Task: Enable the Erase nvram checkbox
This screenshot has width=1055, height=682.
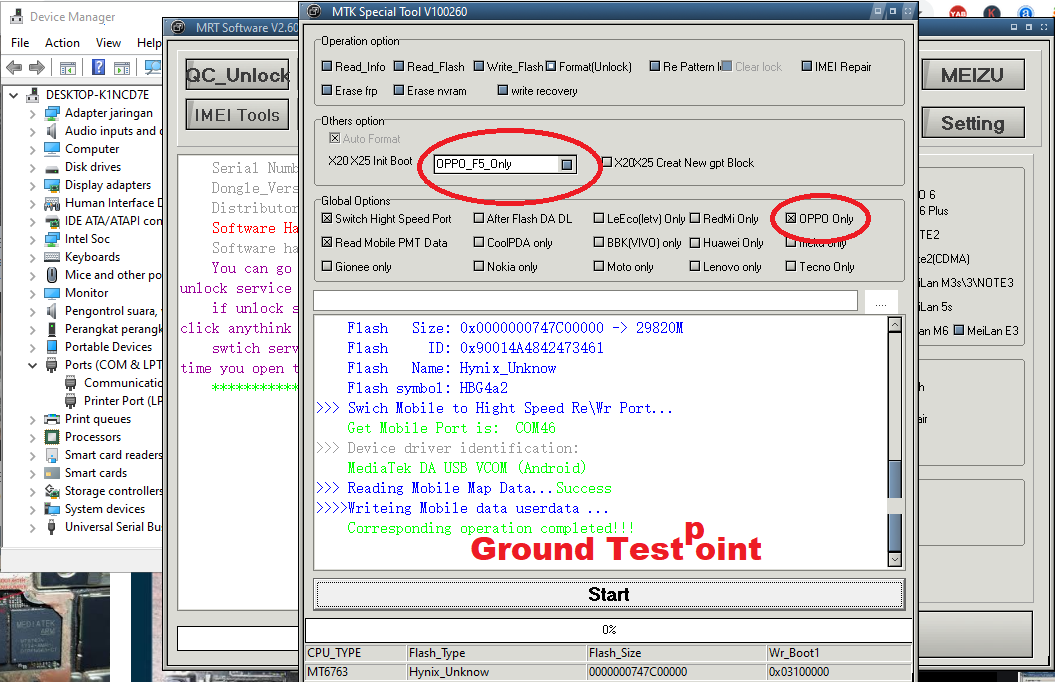Action: (x=399, y=90)
